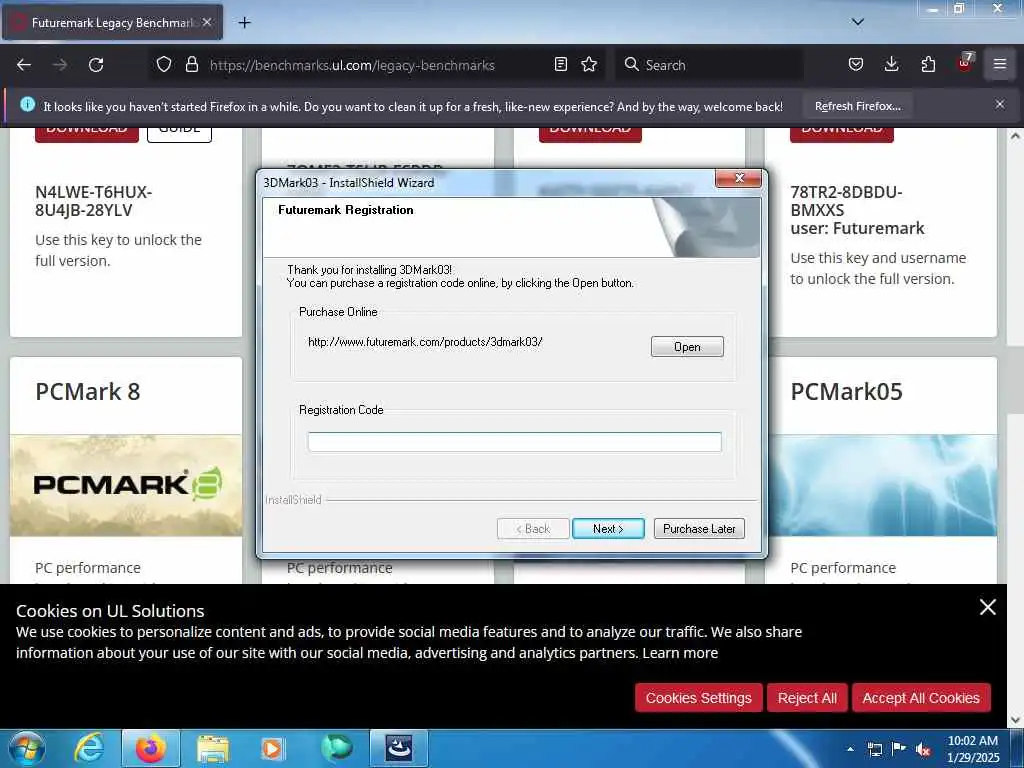Reload the page with the refresh icon
The height and width of the screenshot is (768, 1024).
pos(96,65)
